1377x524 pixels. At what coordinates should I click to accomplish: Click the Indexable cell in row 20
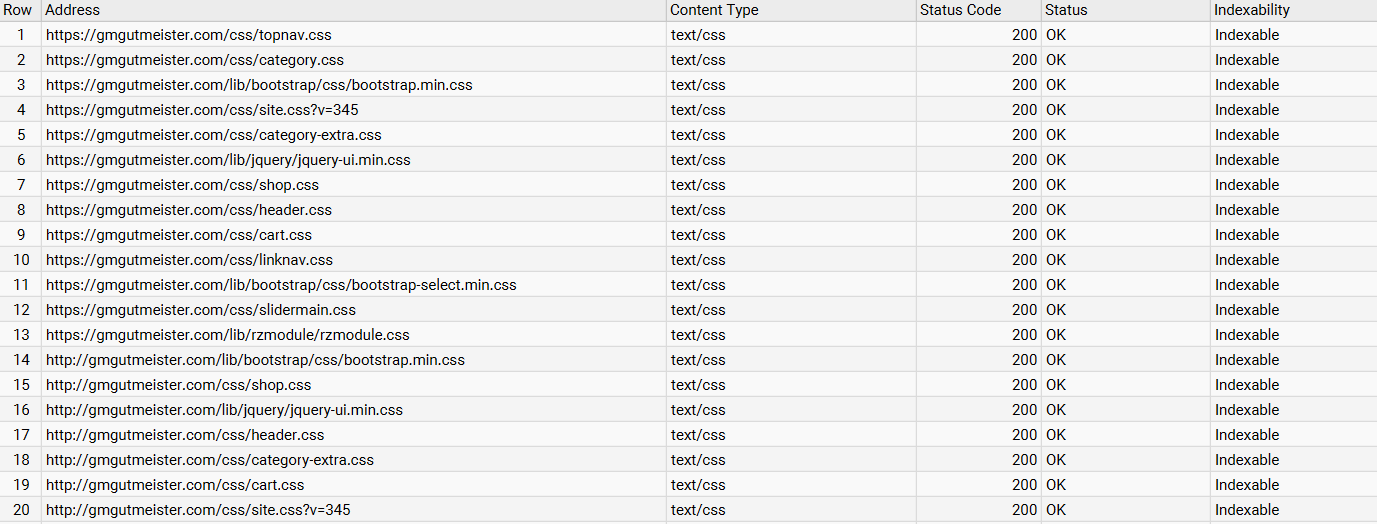point(1247,510)
